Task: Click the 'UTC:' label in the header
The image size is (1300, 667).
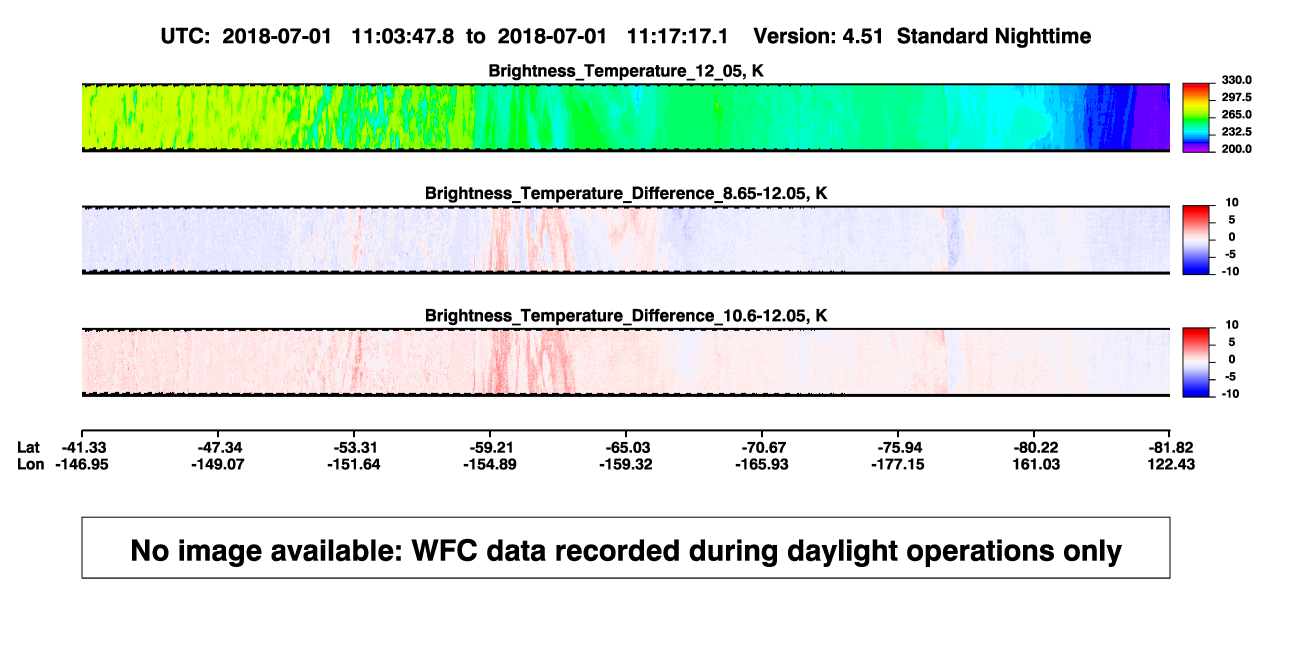Action: pos(185,36)
